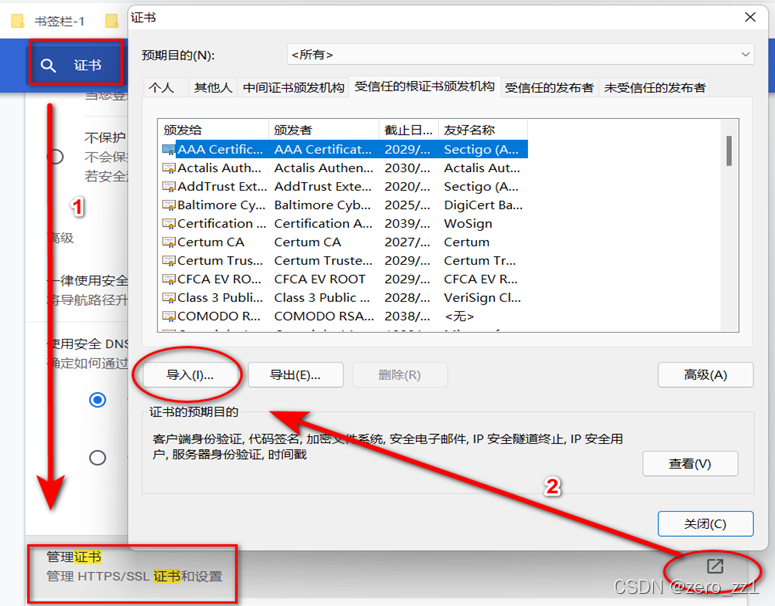
Task: Select the COMODO RSA... issuer cell
Action: pyautogui.click(x=324, y=316)
